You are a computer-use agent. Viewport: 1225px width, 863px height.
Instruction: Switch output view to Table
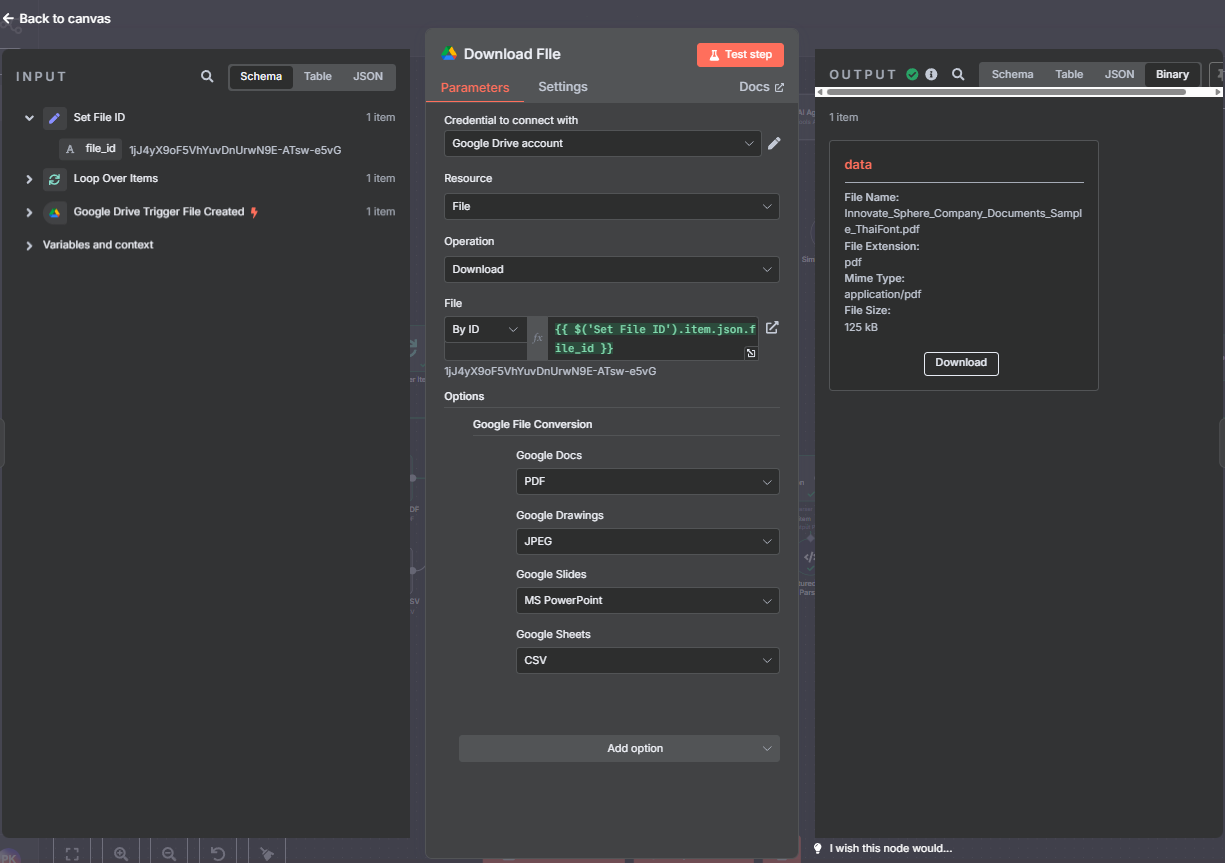[1069, 75]
